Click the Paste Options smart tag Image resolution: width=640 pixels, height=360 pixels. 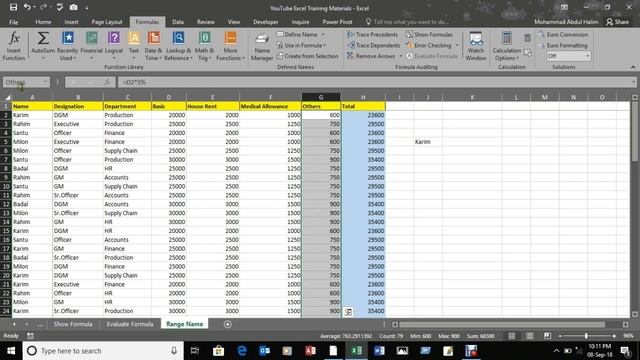click(348, 312)
